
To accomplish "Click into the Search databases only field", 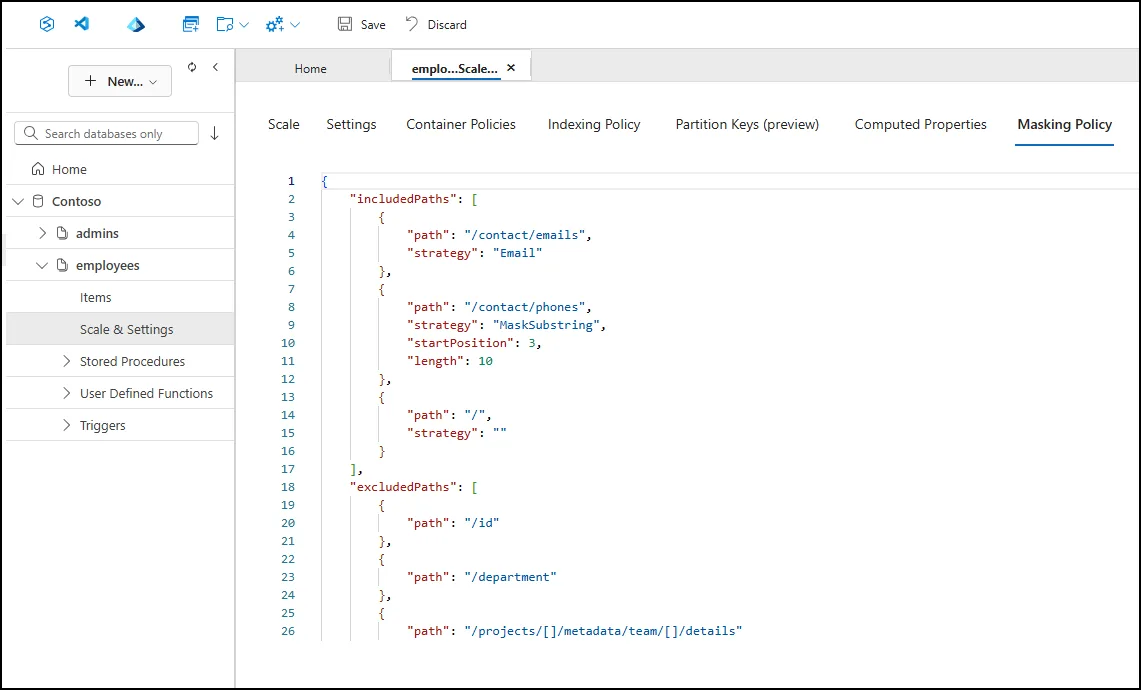I will [x=115, y=134].
